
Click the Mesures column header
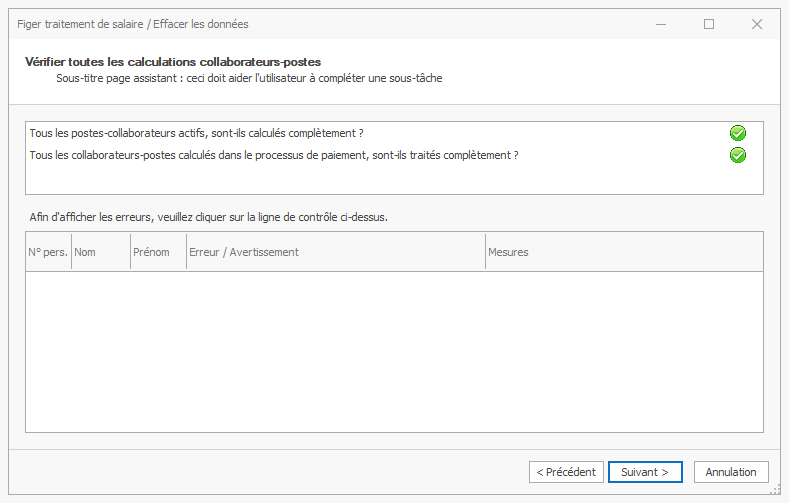click(623, 252)
